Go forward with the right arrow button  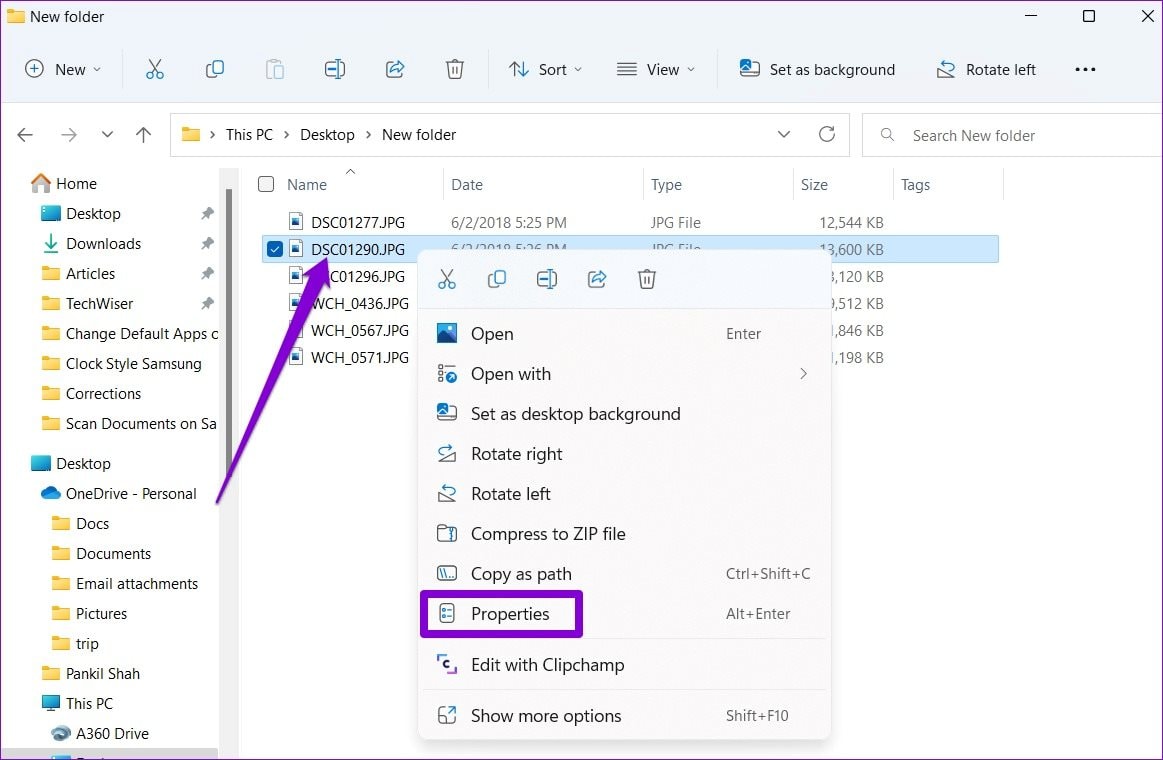point(69,135)
